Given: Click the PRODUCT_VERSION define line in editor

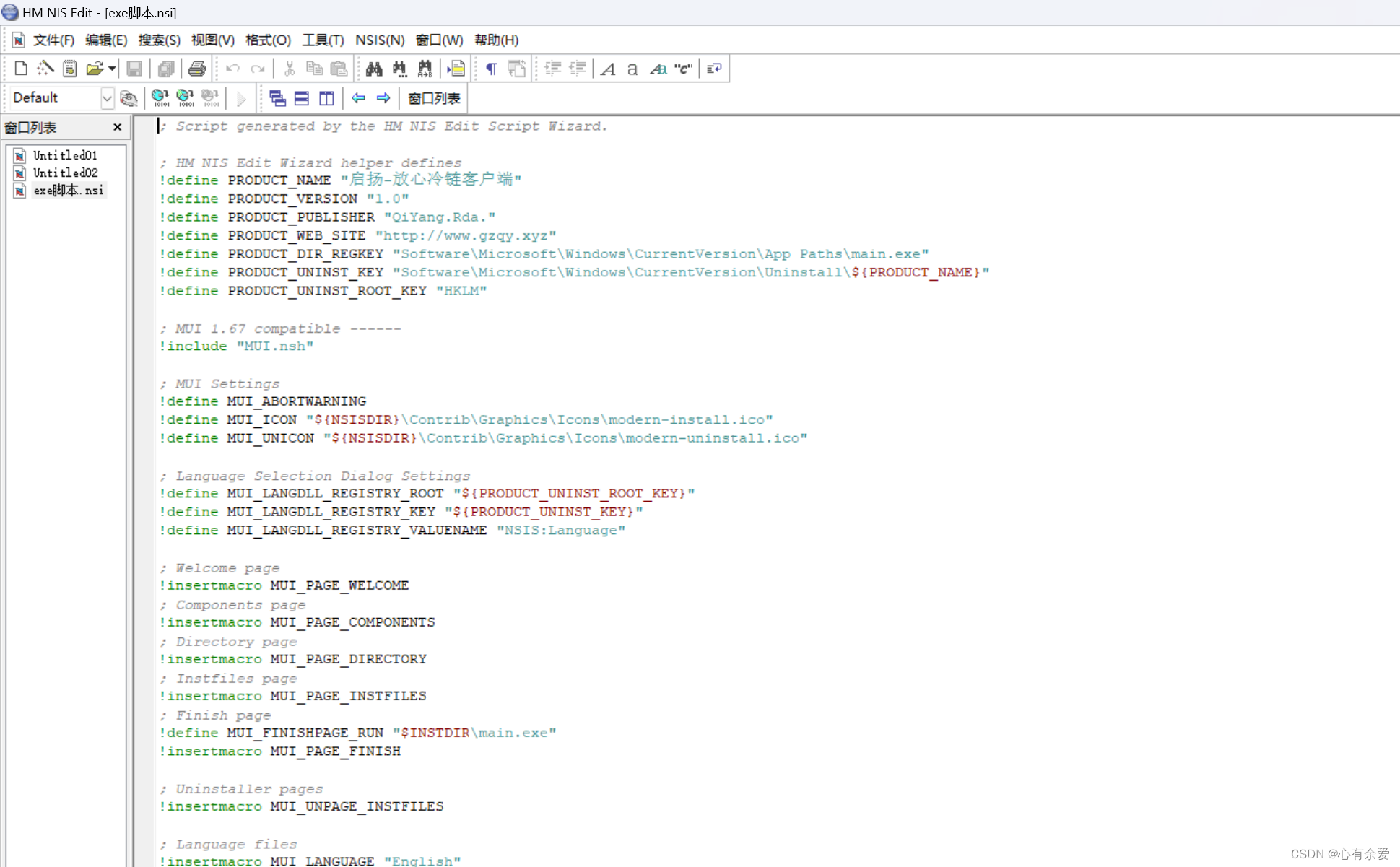Looking at the screenshot, I should [292, 199].
